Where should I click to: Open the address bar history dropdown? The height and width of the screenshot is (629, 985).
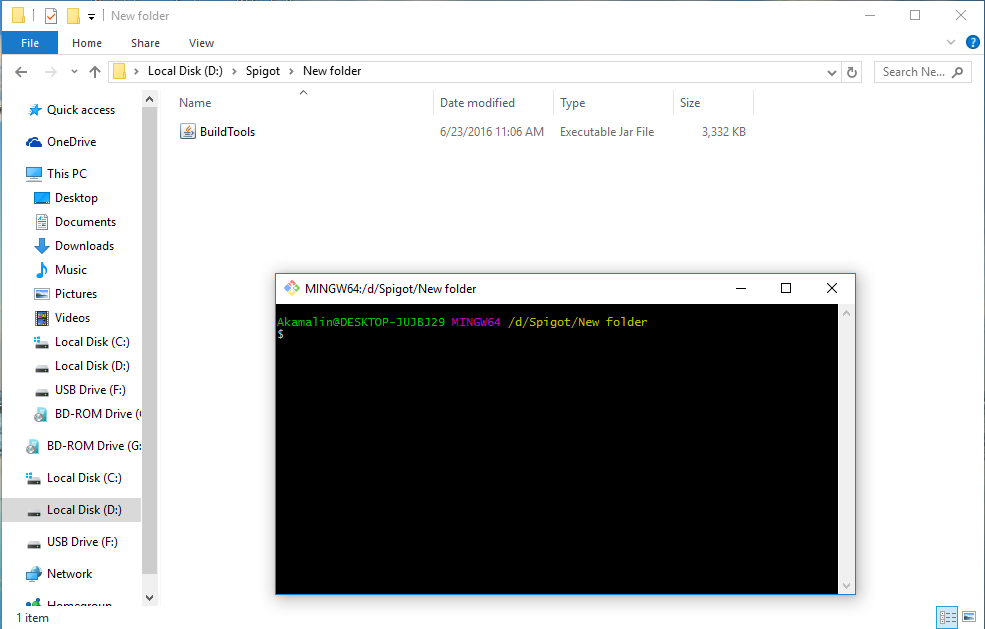point(832,72)
